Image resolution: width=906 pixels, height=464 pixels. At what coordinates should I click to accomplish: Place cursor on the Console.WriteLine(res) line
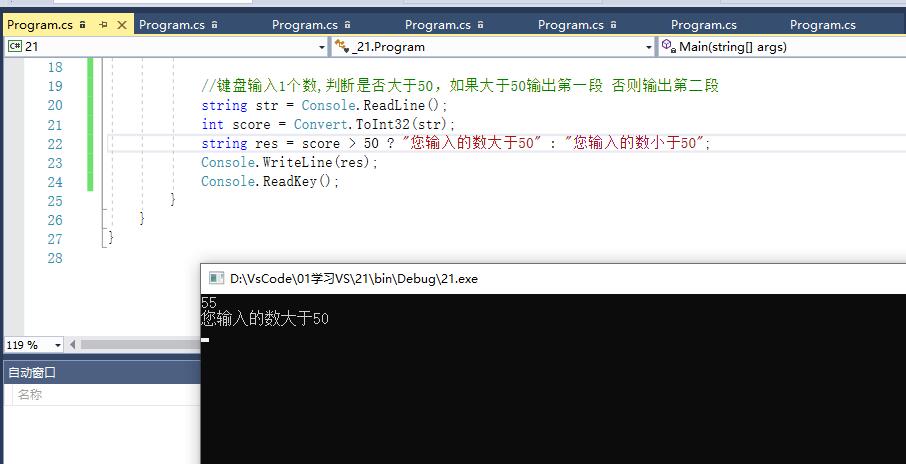[x=290, y=163]
